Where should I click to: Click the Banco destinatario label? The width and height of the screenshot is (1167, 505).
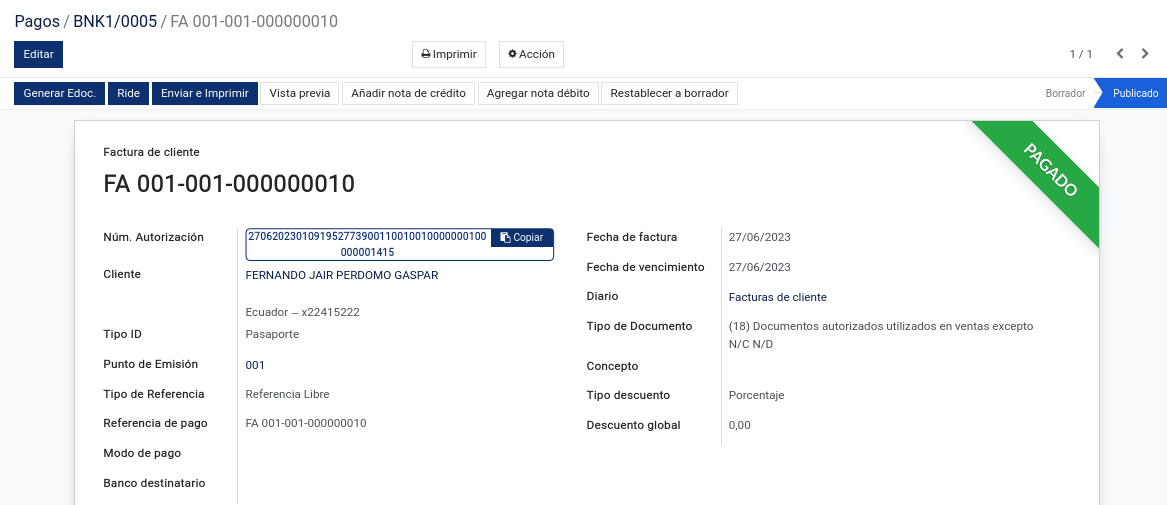[x=154, y=483]
